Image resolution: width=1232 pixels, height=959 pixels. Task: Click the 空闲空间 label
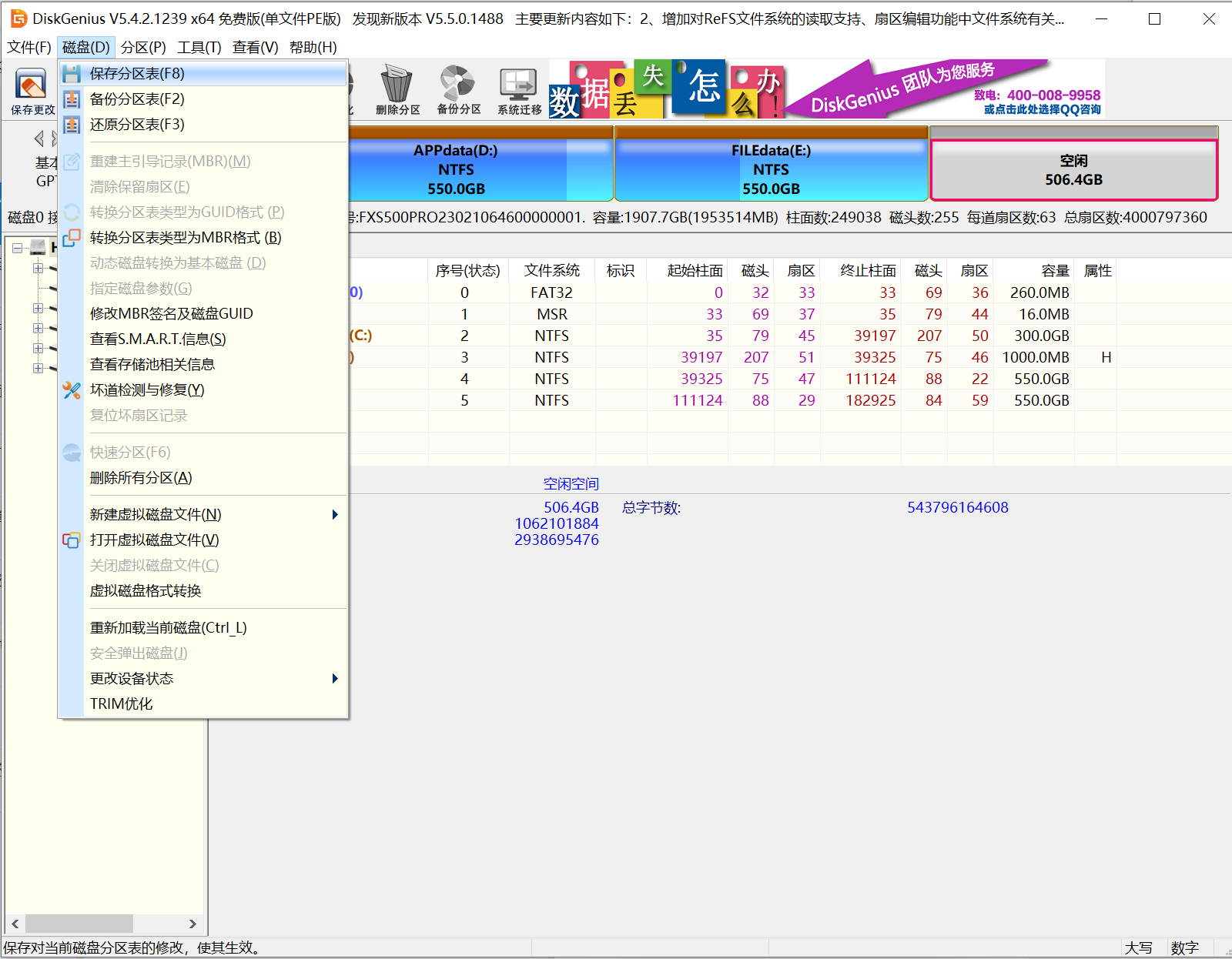pyautogui.click(x=571, y=484)
